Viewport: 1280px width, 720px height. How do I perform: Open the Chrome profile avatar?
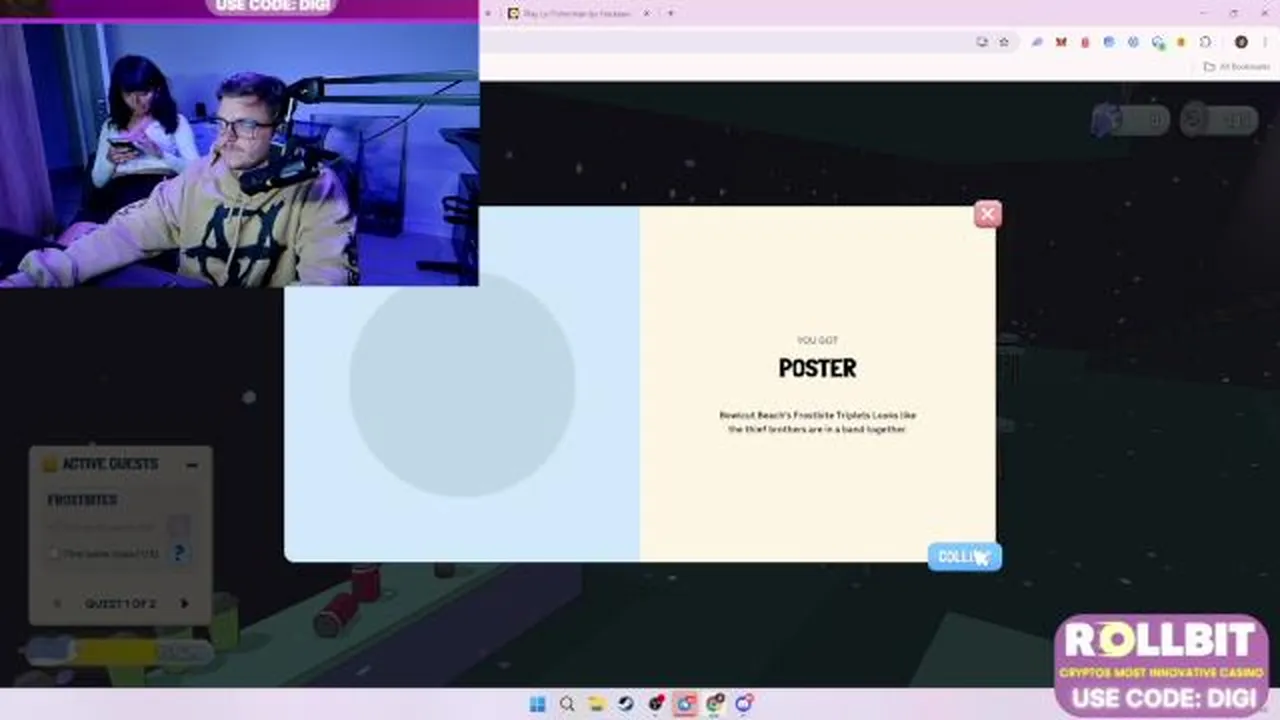(1241, 42)
